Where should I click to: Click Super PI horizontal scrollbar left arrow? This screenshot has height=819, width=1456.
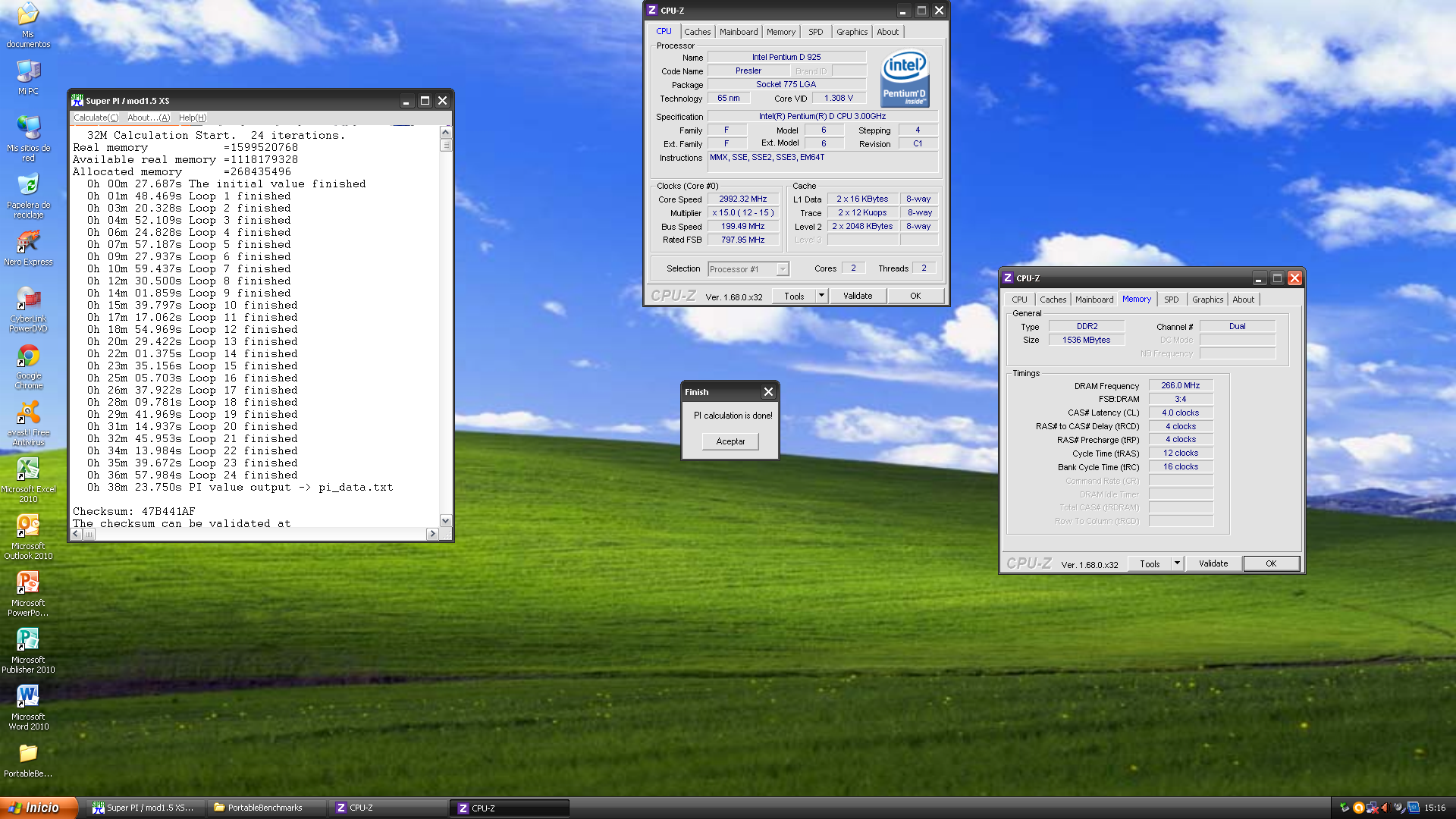point(76,534)
